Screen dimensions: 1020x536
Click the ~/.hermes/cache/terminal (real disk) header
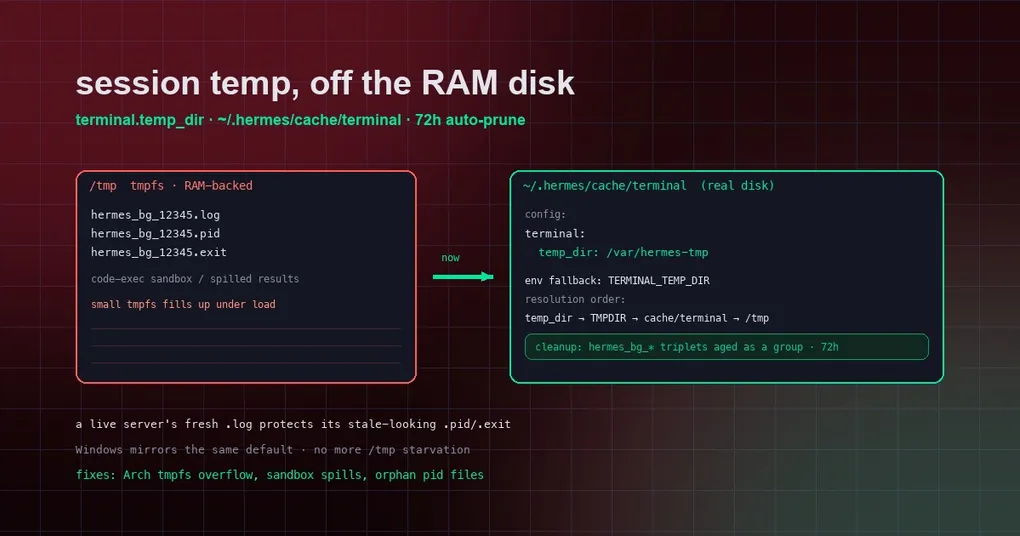[x=649, y=185]
